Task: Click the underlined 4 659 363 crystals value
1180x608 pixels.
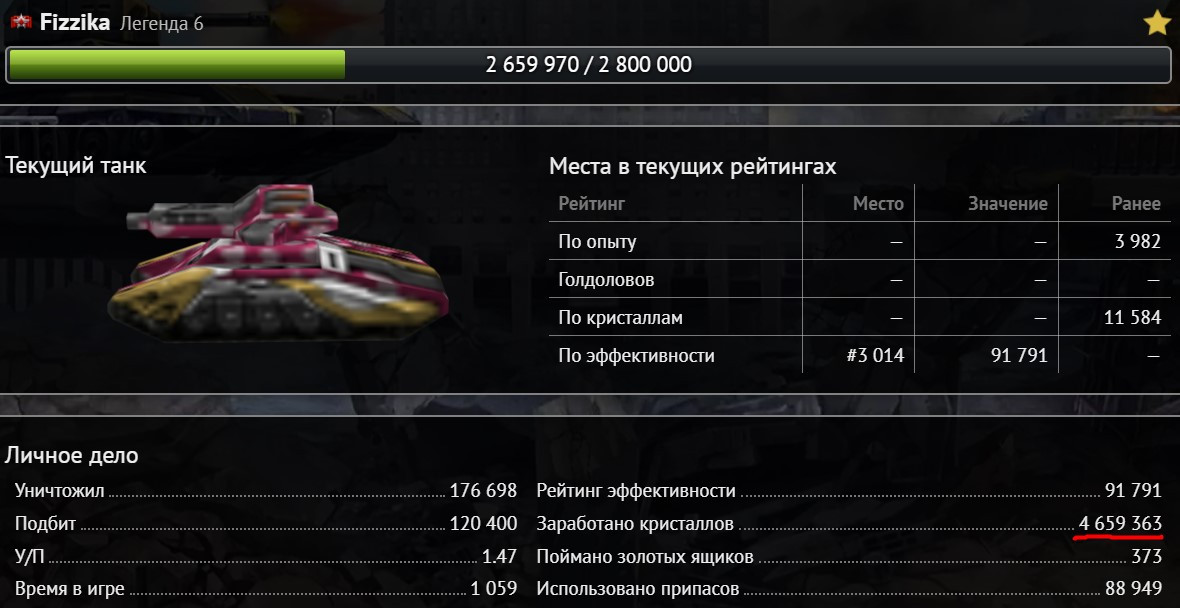Action: (x=1120, y=524)
